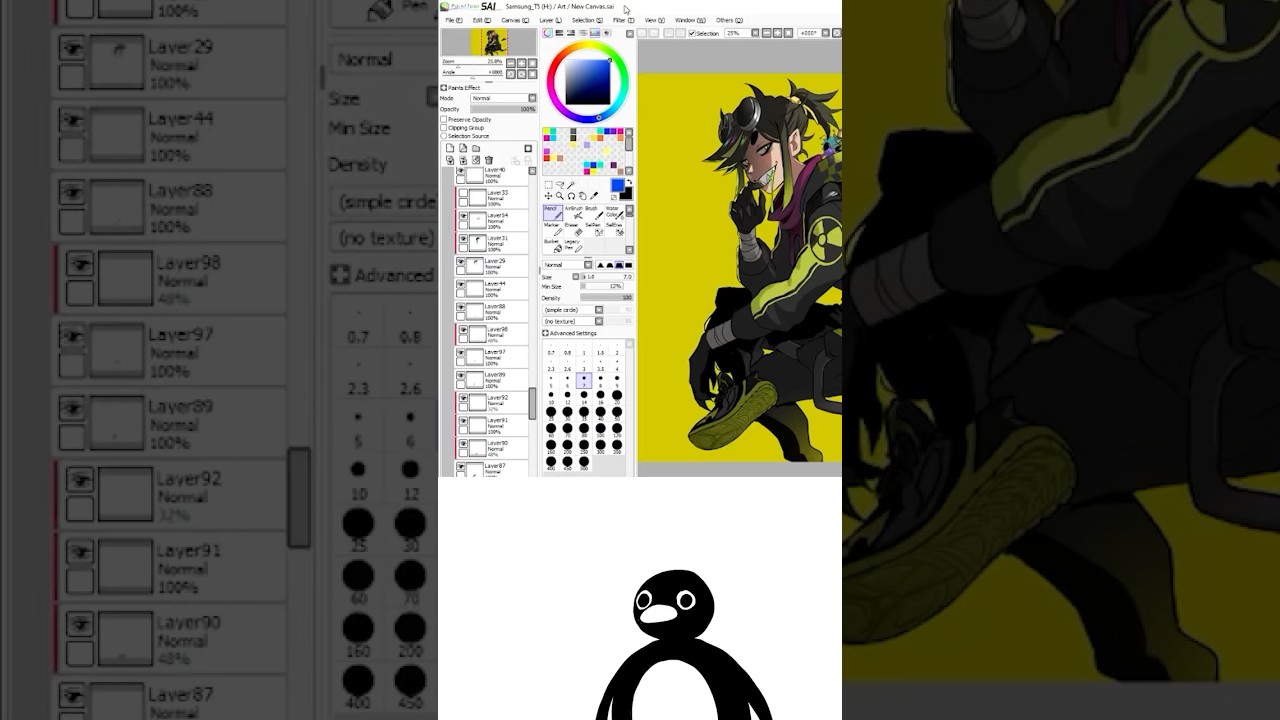Choose brush size preset 20

(x=617, y=397)
